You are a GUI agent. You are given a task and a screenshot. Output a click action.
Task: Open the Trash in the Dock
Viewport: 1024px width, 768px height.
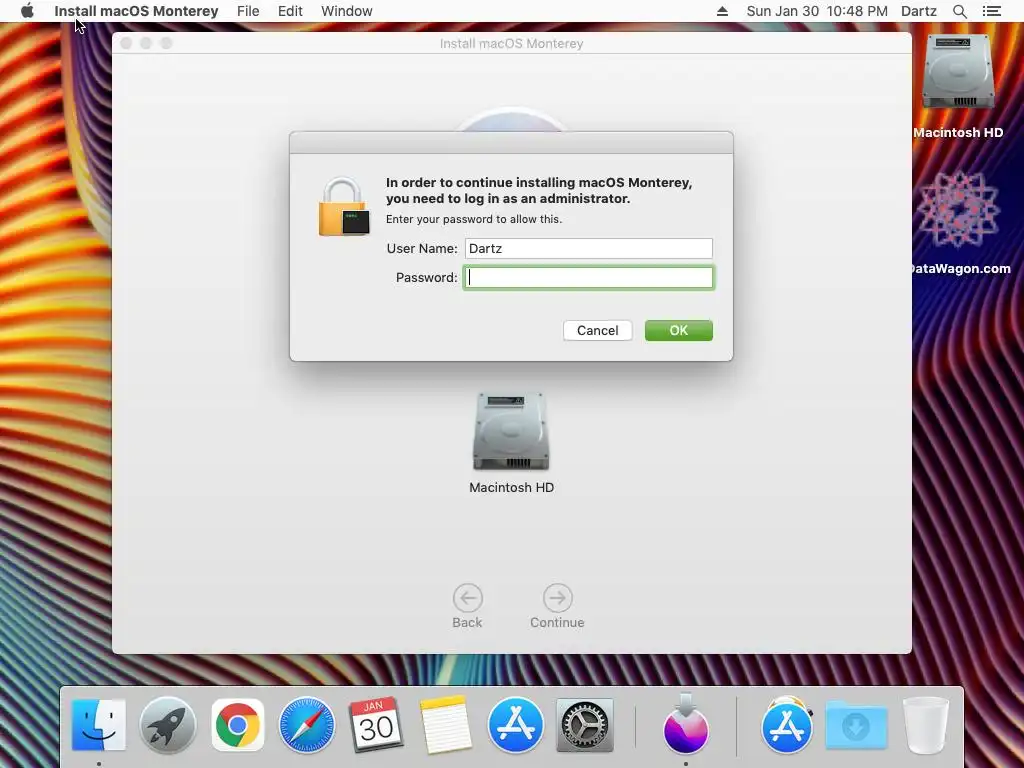click(925, 725)
